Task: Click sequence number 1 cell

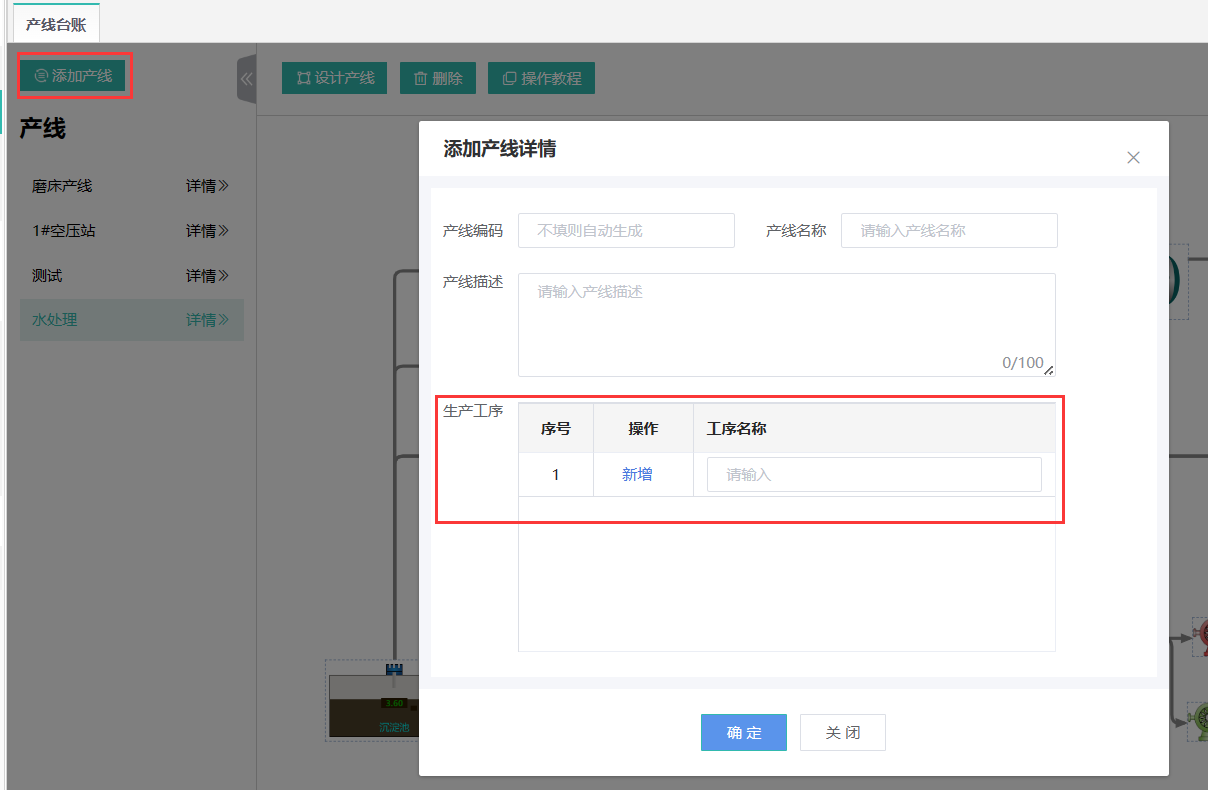Action: click(556, 475)
